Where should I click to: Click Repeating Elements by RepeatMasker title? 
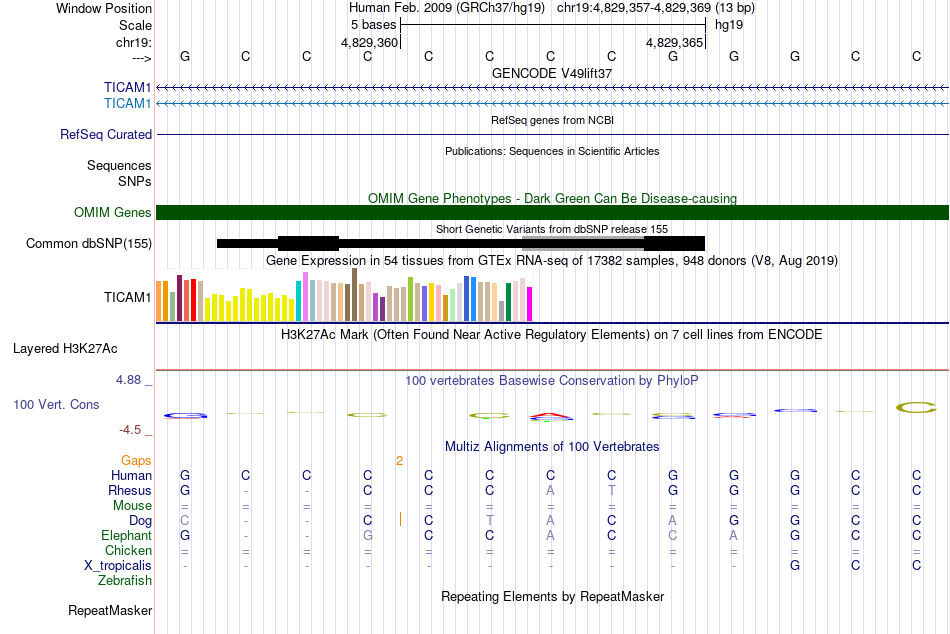tap(552, 596)
